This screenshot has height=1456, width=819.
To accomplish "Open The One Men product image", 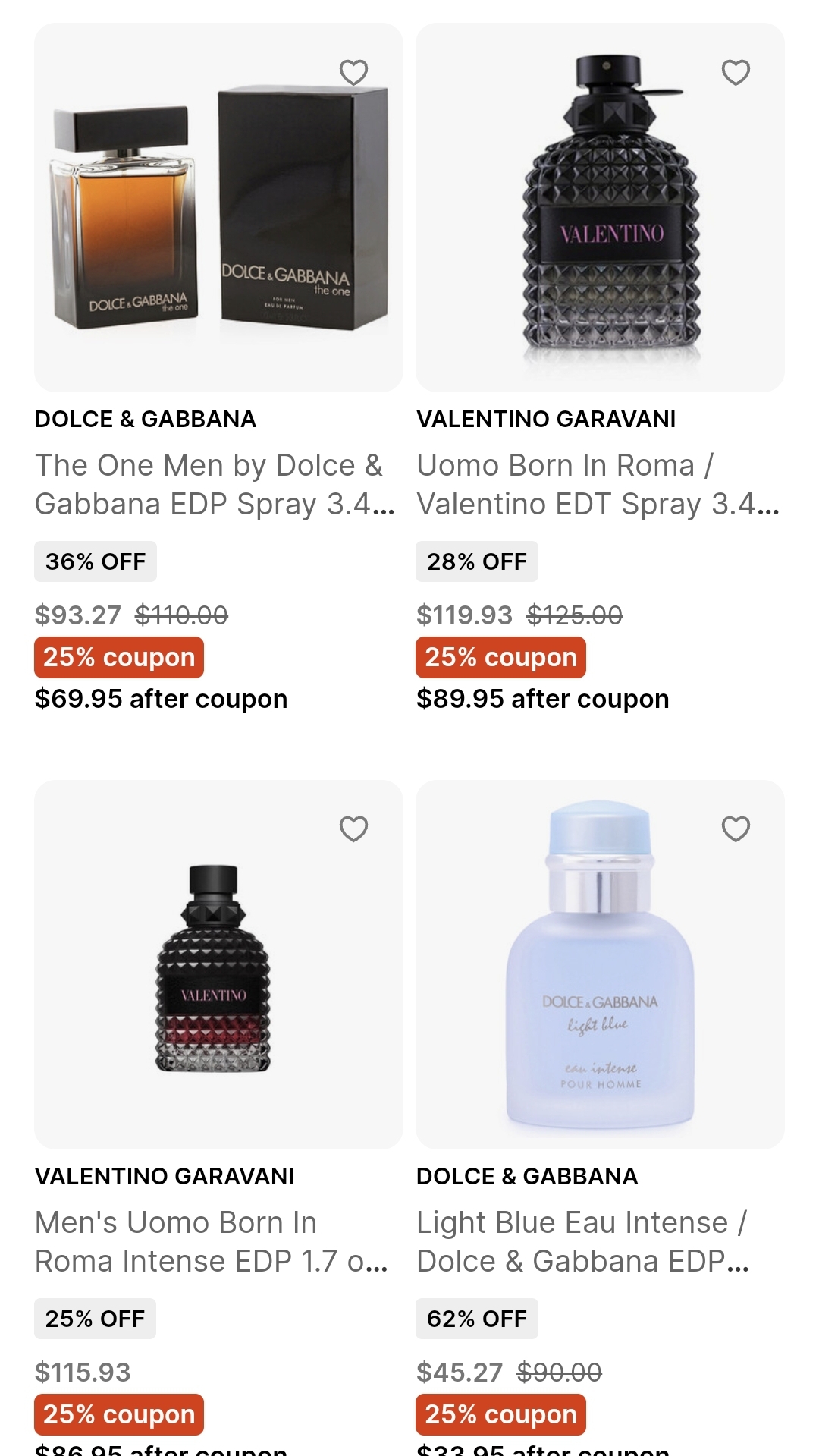I will (x=218, y=220).
